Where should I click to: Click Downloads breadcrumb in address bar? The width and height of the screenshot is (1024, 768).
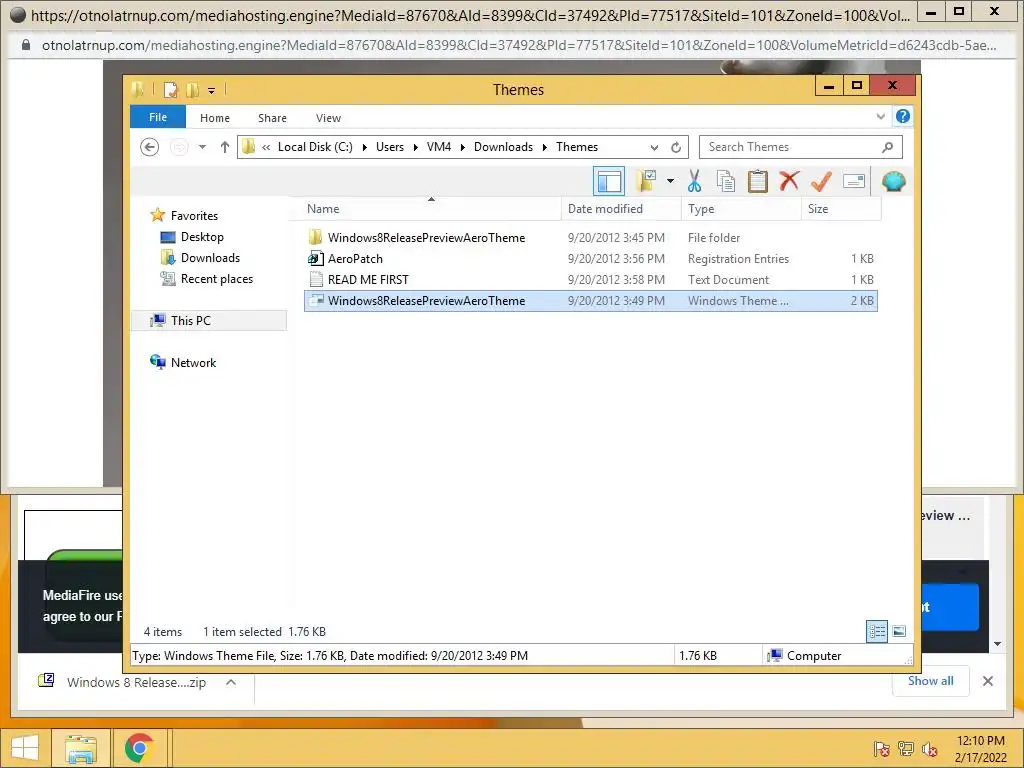coord(503,147)
